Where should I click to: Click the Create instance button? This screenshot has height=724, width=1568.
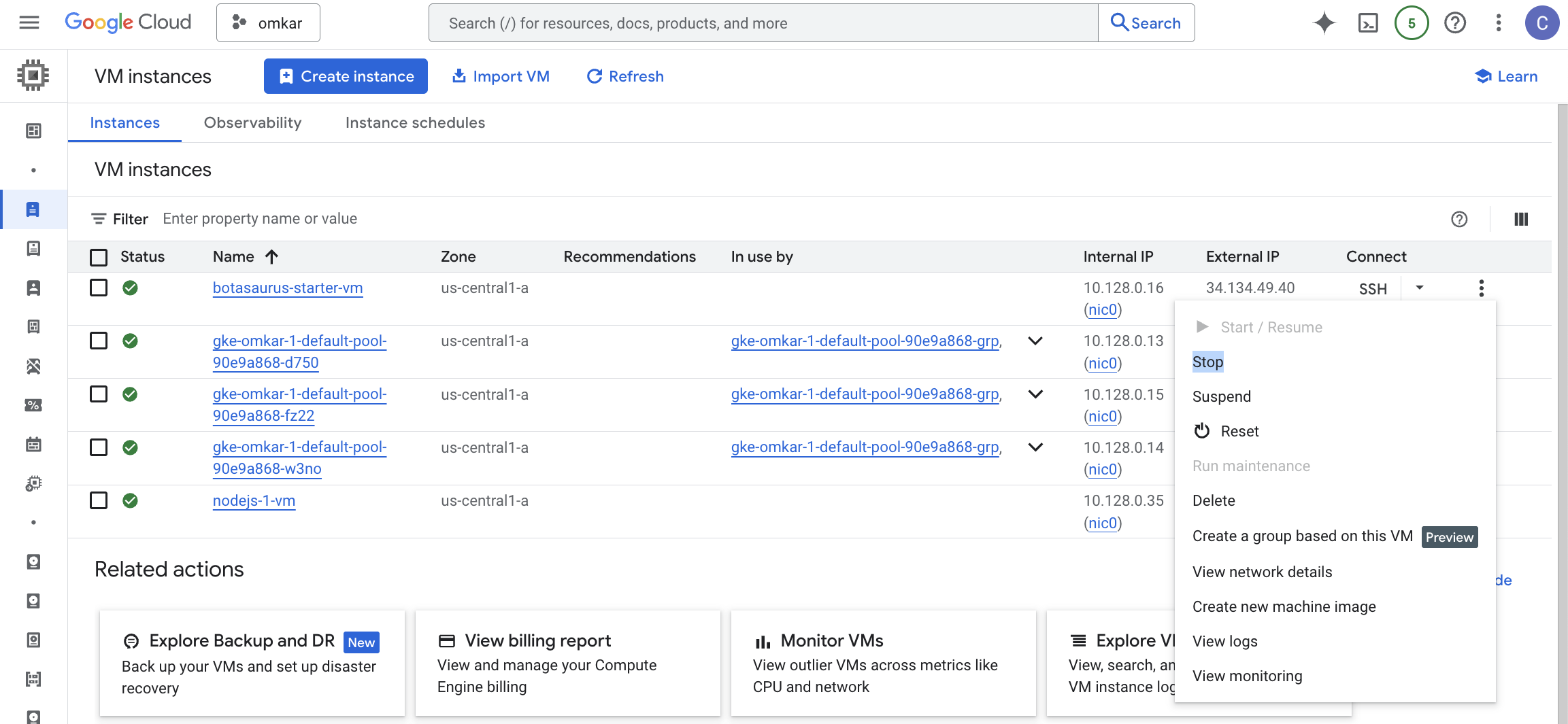[x=345, y=76]
